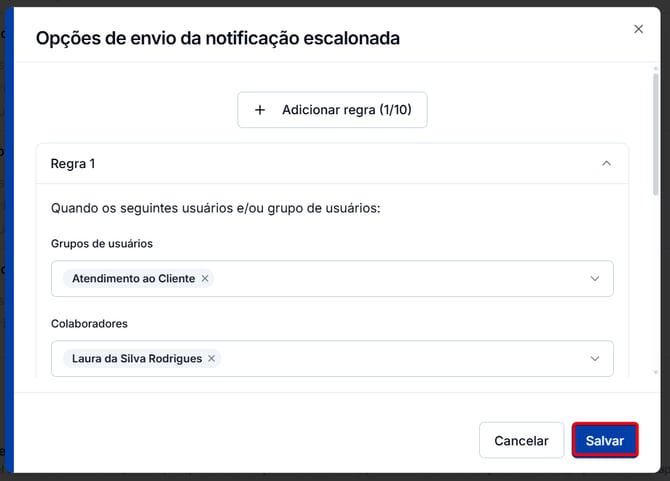Click the Regra 1 header title
Viewport: 670px width, 481px height.
[x=73, y=164]
